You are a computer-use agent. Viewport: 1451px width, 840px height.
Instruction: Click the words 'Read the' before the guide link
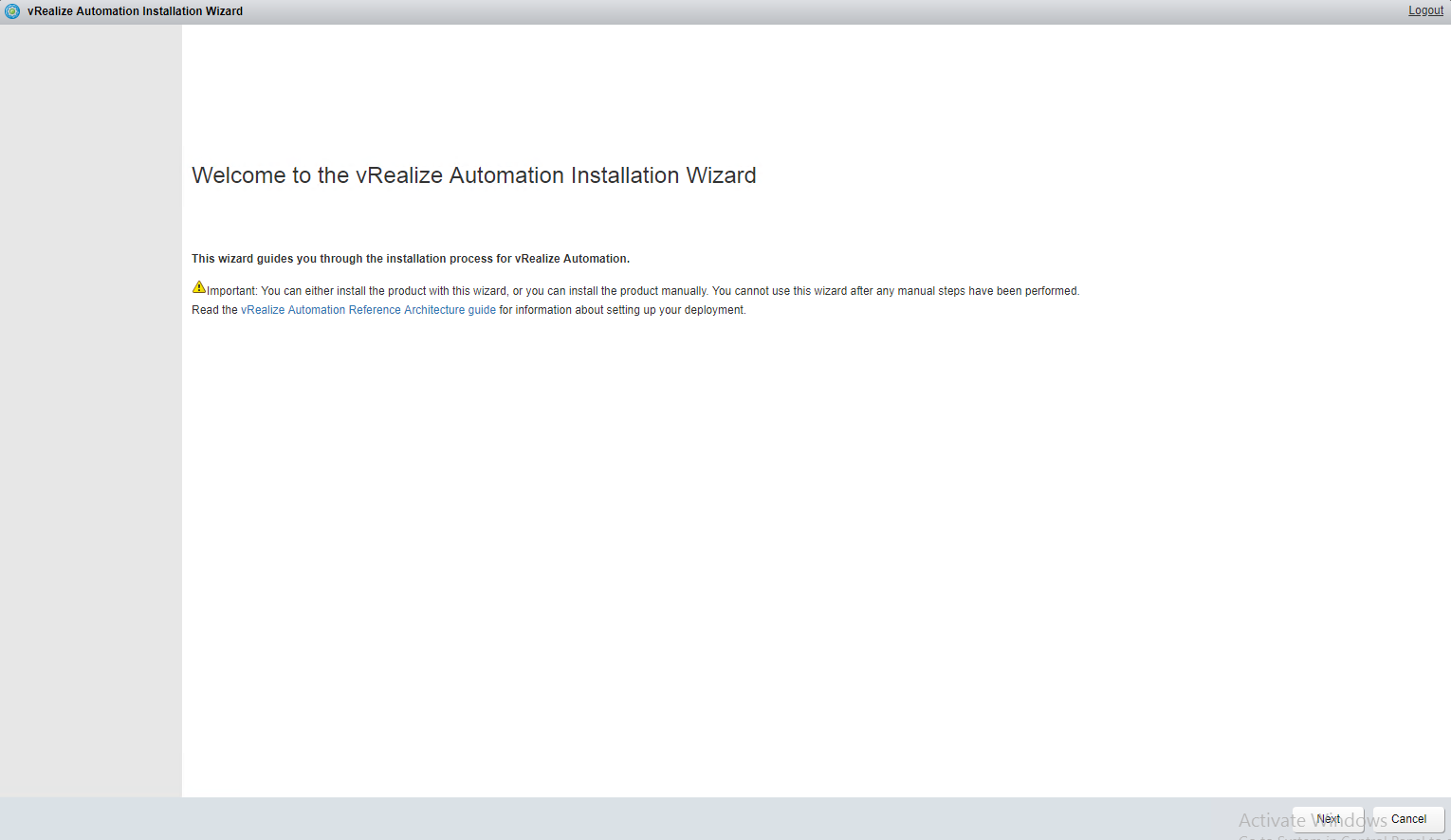(214, 310)
